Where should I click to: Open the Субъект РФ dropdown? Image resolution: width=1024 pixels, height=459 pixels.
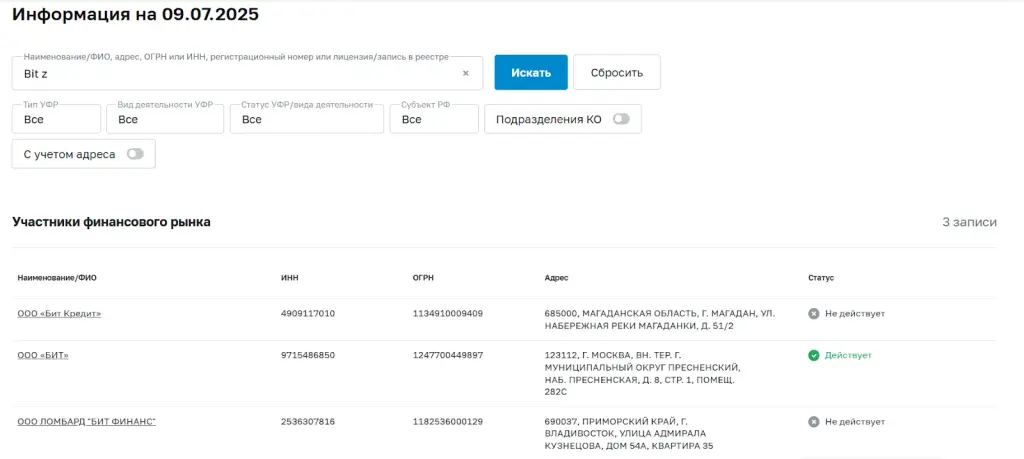[x=434, y=119]
